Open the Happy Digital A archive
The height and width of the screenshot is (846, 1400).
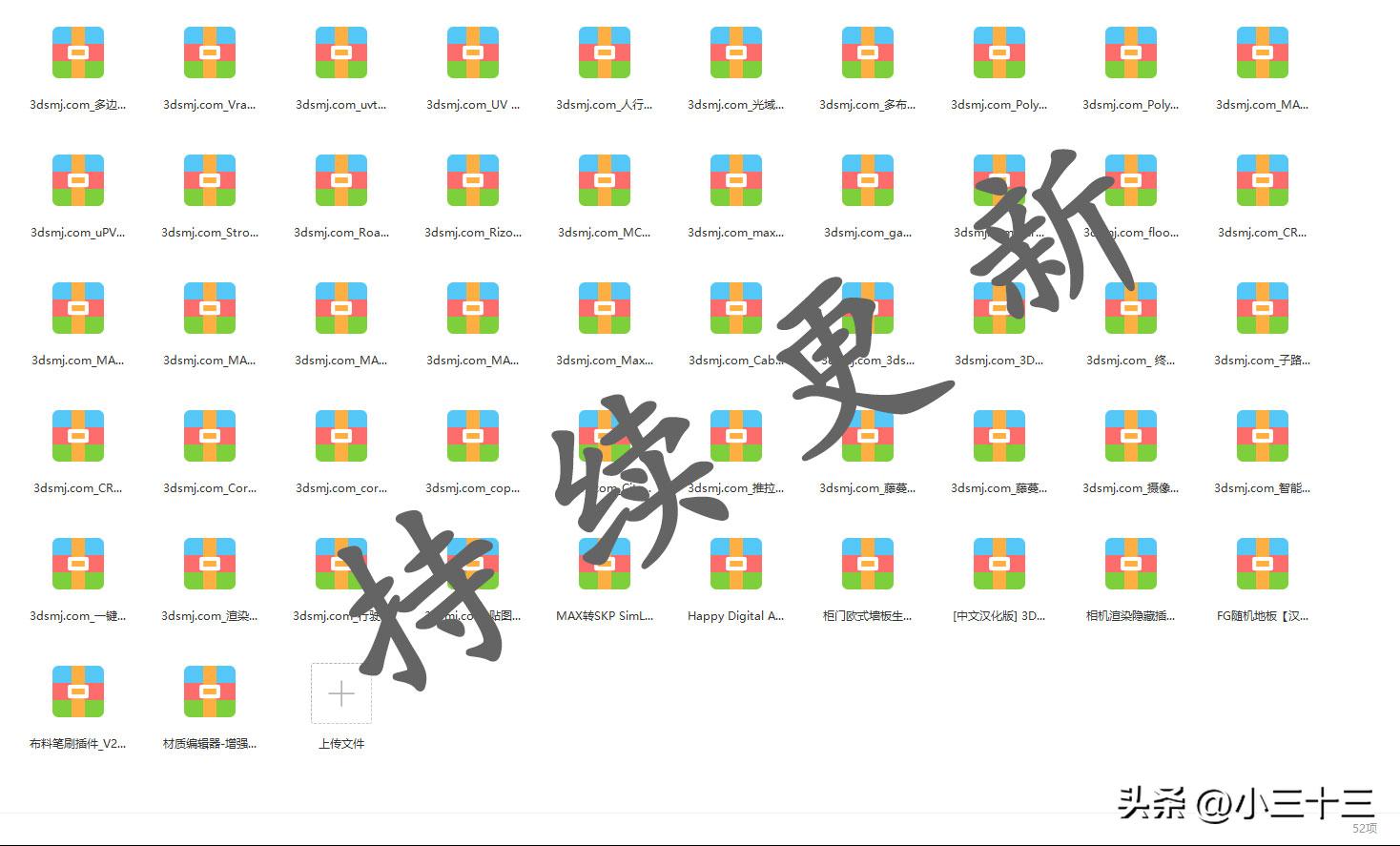coord(735,563)
